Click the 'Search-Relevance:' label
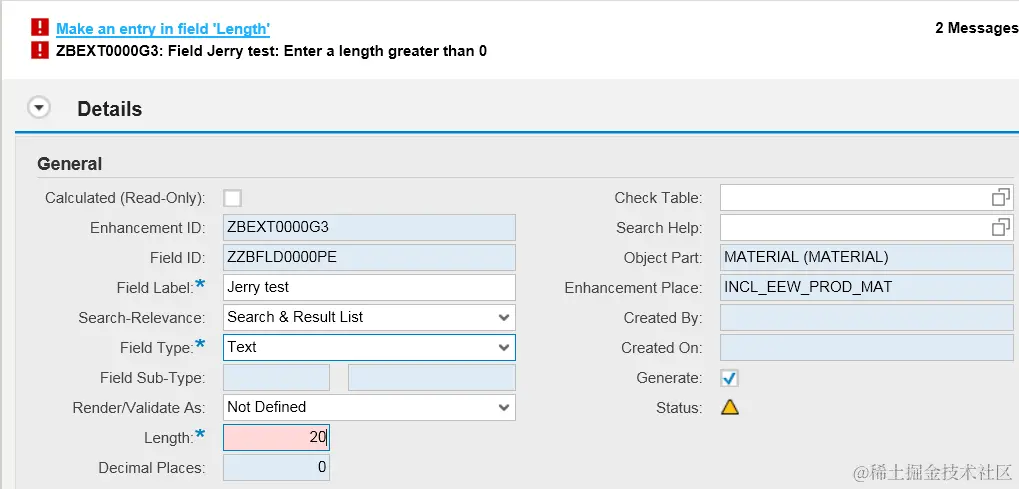1019x489 pixels. (142, 318)
